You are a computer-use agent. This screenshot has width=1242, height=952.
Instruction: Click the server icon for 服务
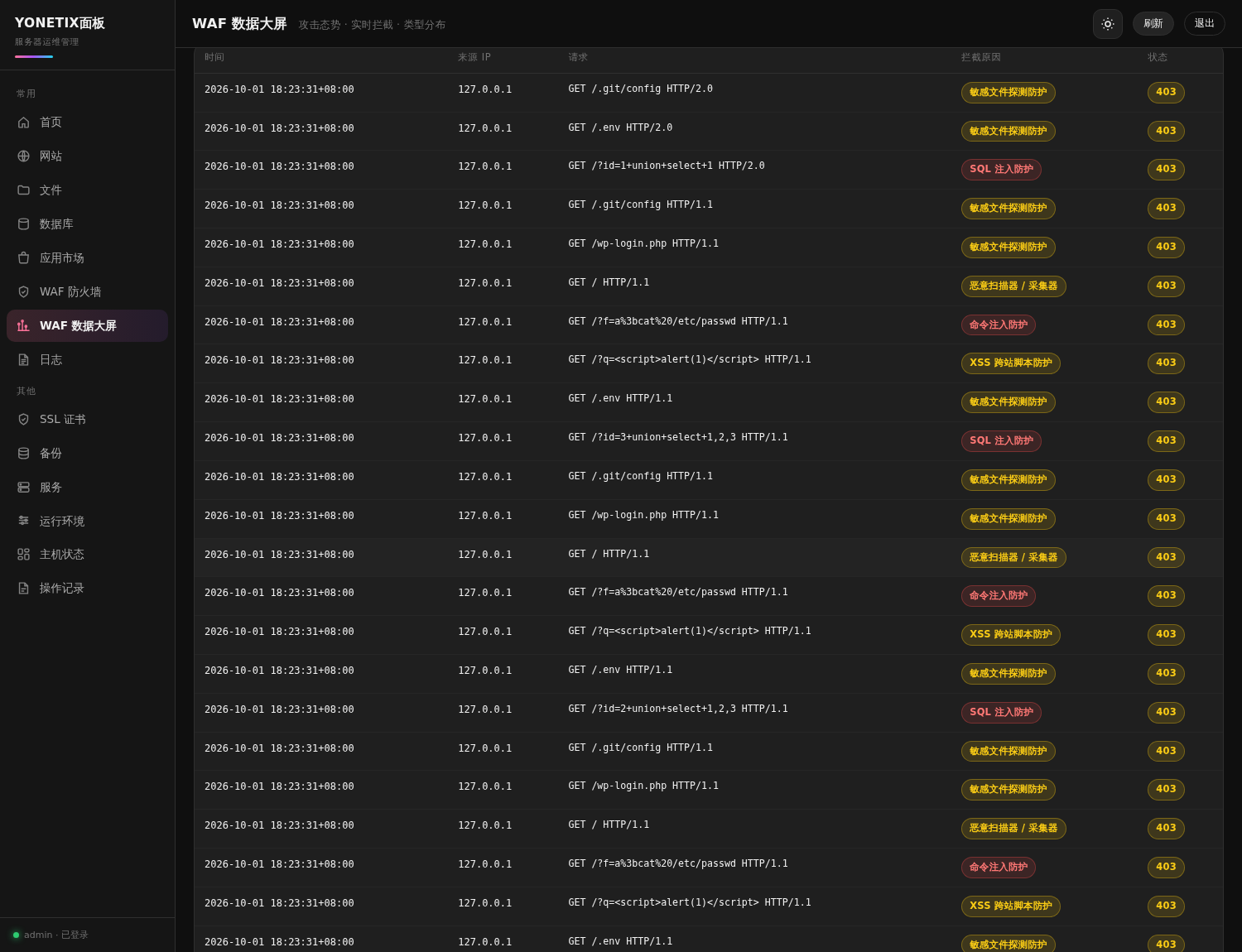point(23,488)
